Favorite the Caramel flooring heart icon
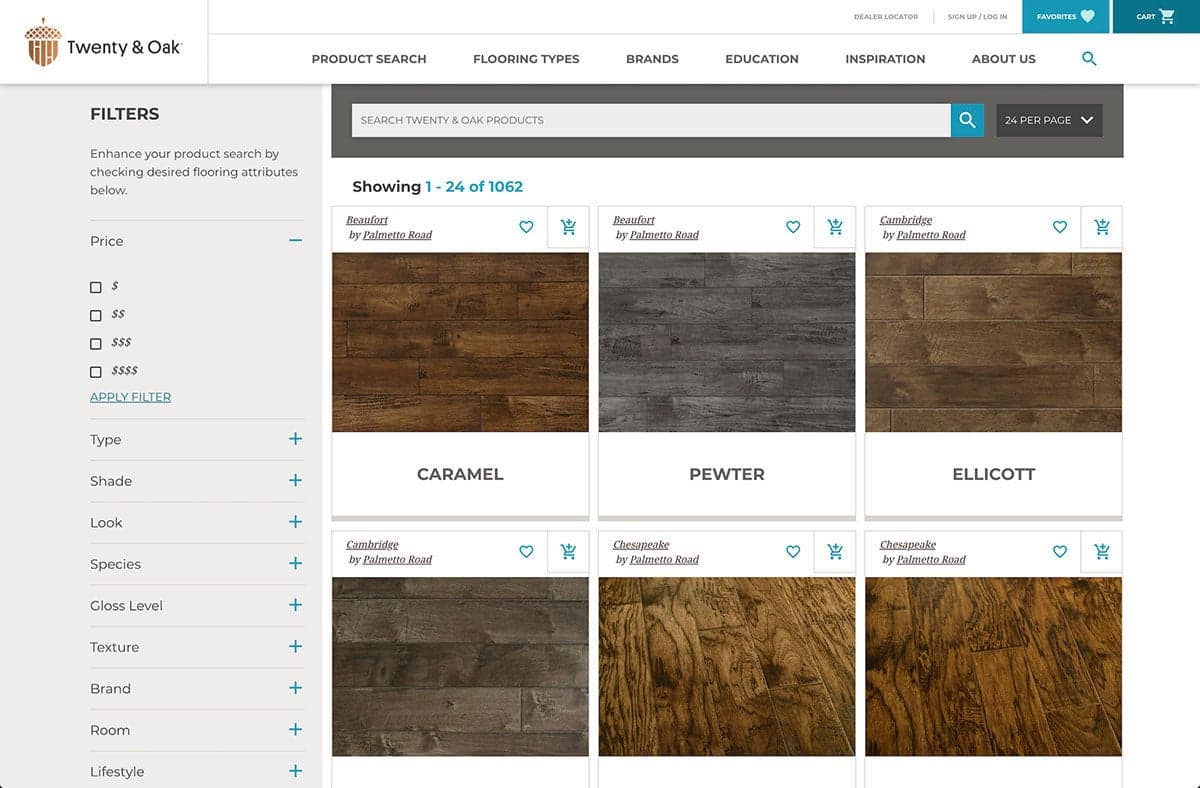 (526, 227)
